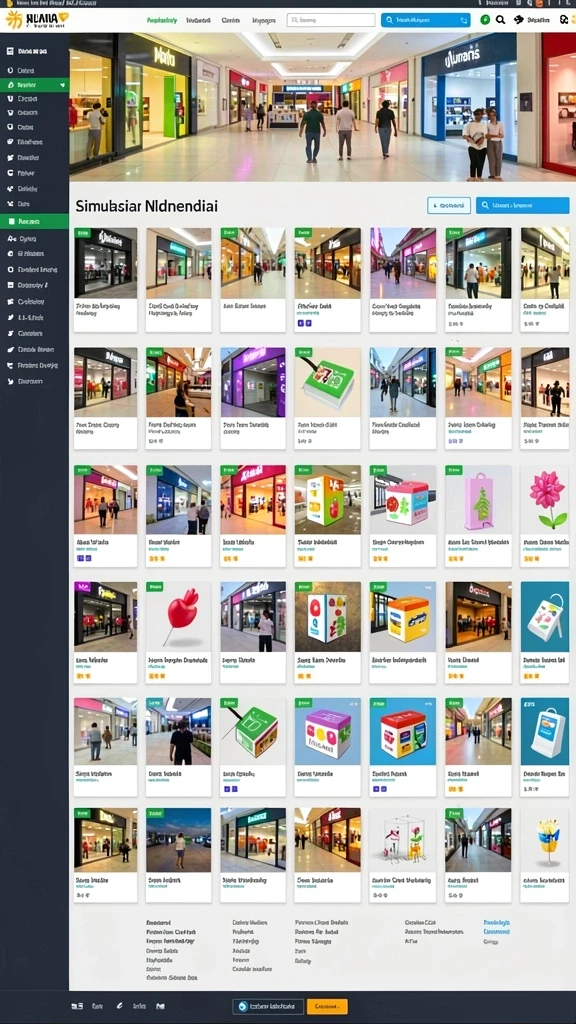Expand the arrow on the upper green sidebar item
The image size is (576, 1024).
point(63,85)
